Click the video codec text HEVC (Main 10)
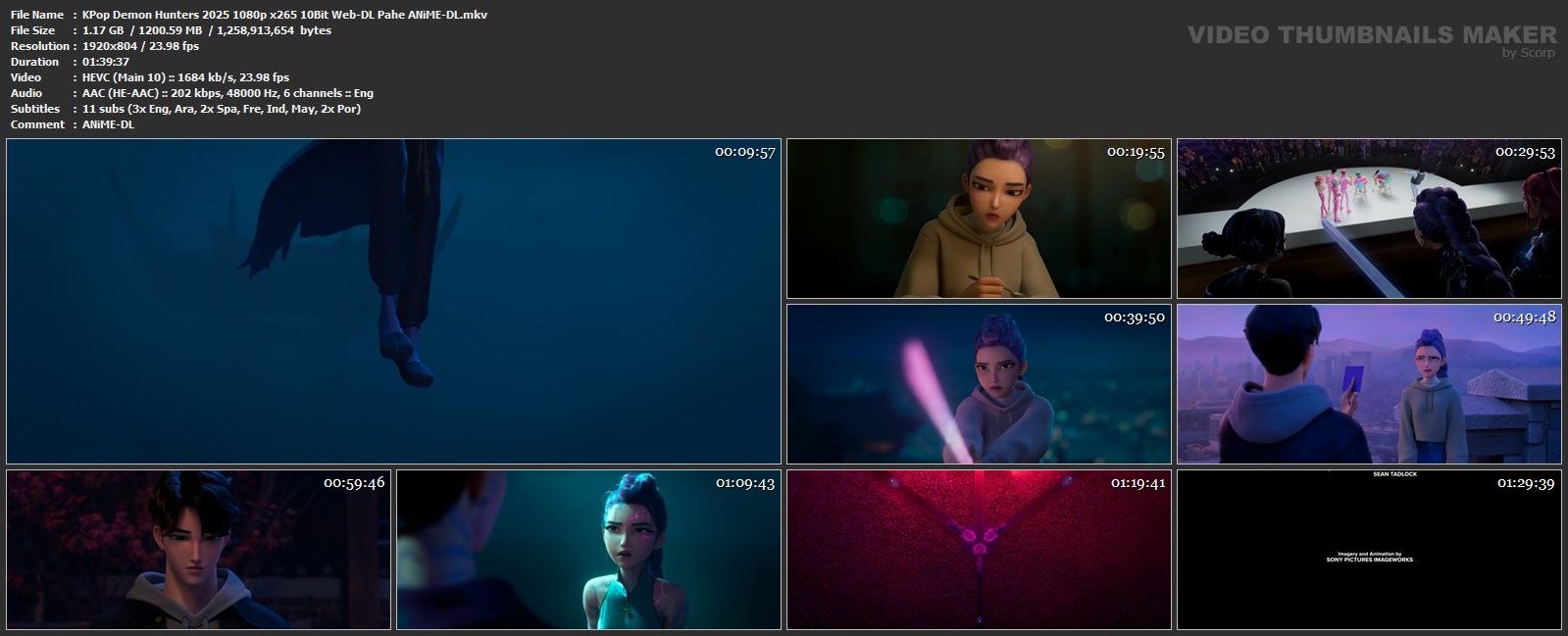Image resolution: width=1568 pixels, height=636 pixels. coord(124,77)
